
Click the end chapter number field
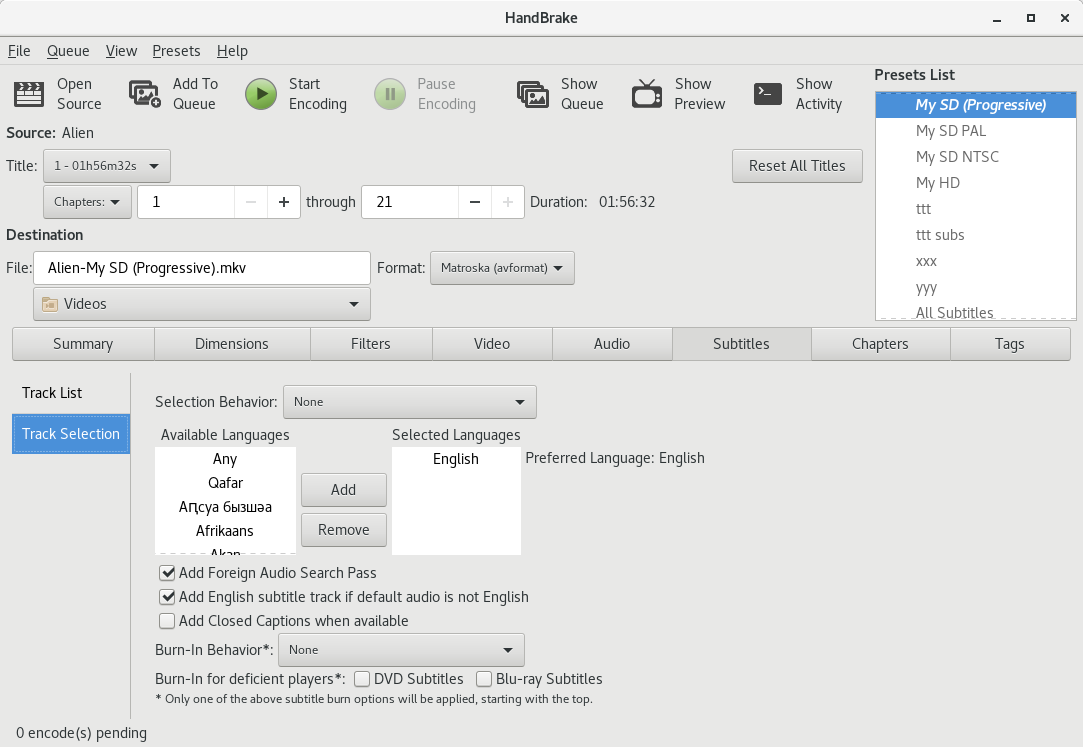[410, 202]
